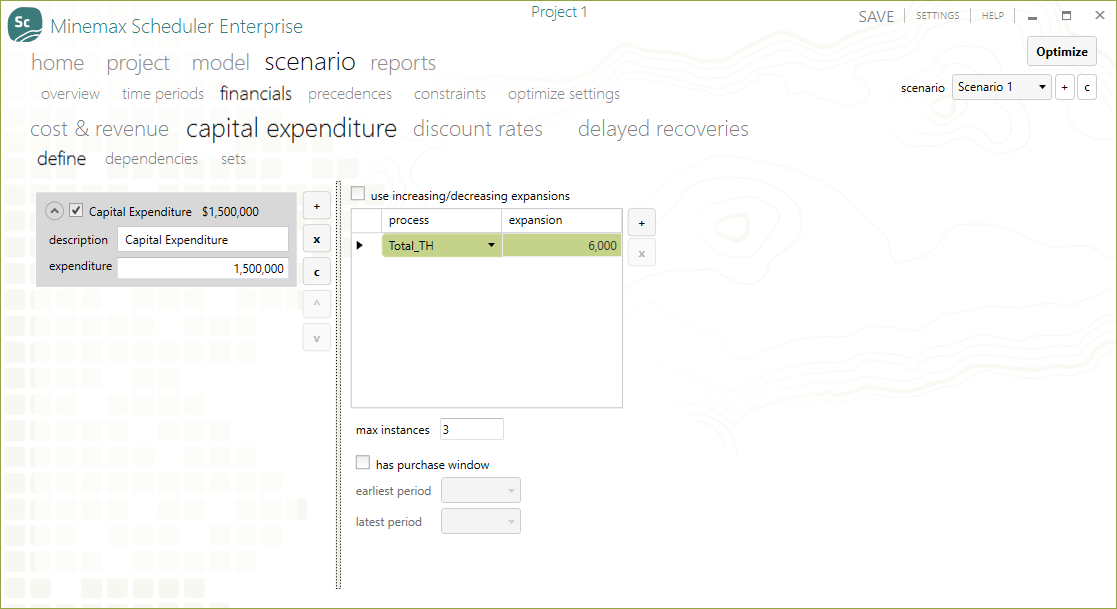Image resolution: width=1117 pixels, height=609 pixels.
Task: Open the dependencies subtab
Action: click(x=152, y=159)
